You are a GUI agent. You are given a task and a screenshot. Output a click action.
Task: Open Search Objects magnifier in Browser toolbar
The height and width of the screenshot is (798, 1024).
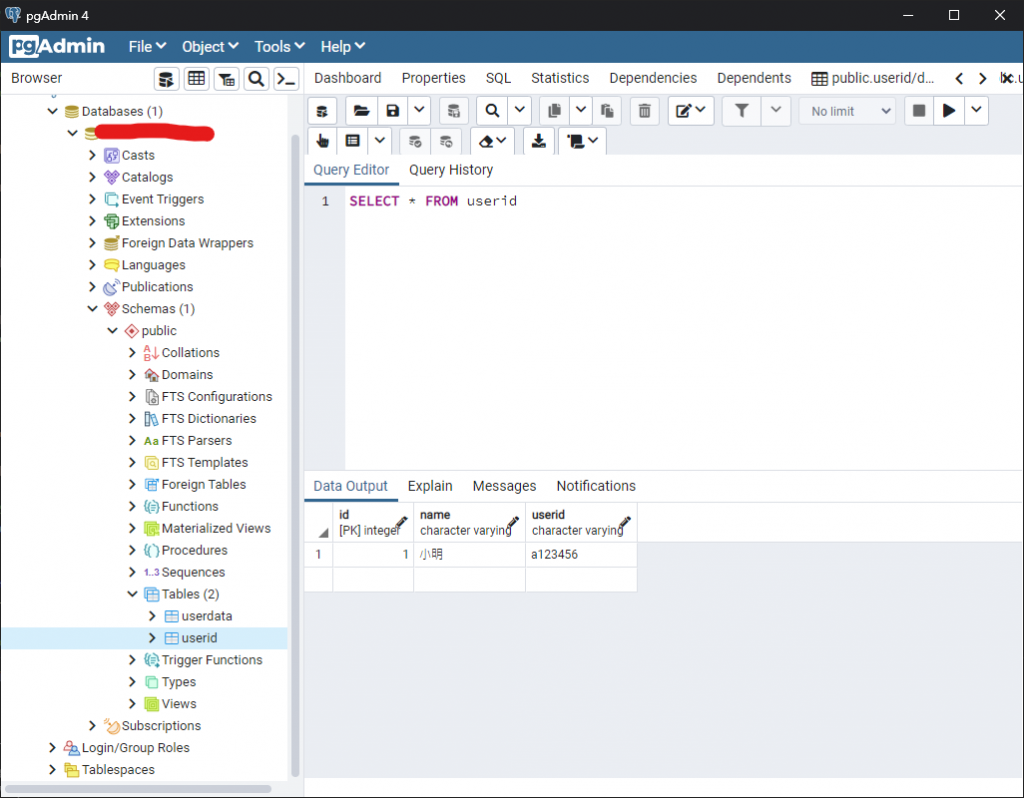[x=256, y=79]
